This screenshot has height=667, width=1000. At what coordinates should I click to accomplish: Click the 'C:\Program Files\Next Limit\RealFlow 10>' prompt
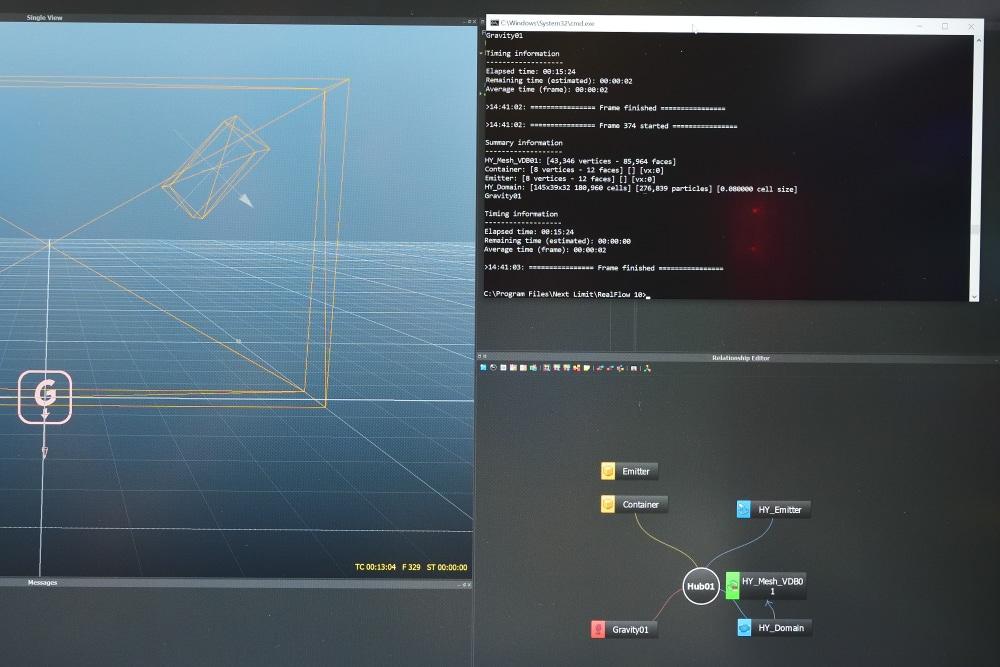click(565, 294)
